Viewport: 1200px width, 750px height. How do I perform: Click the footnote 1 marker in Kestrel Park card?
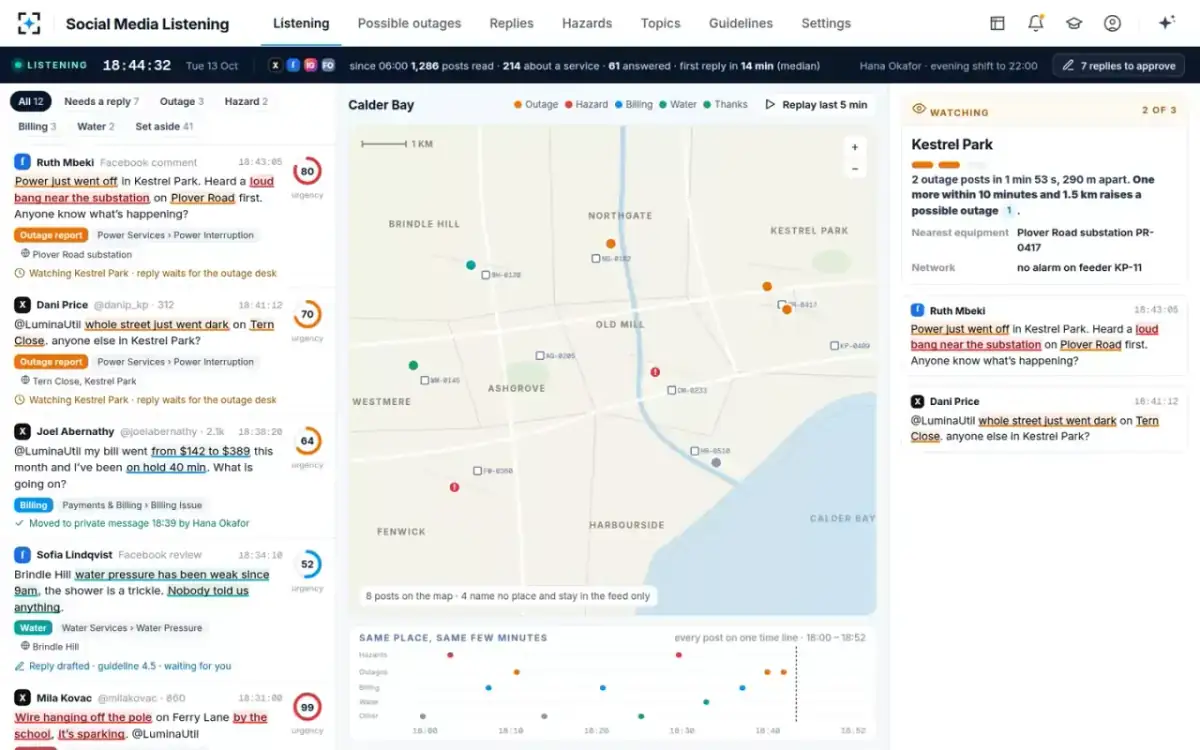point(1009,211)
